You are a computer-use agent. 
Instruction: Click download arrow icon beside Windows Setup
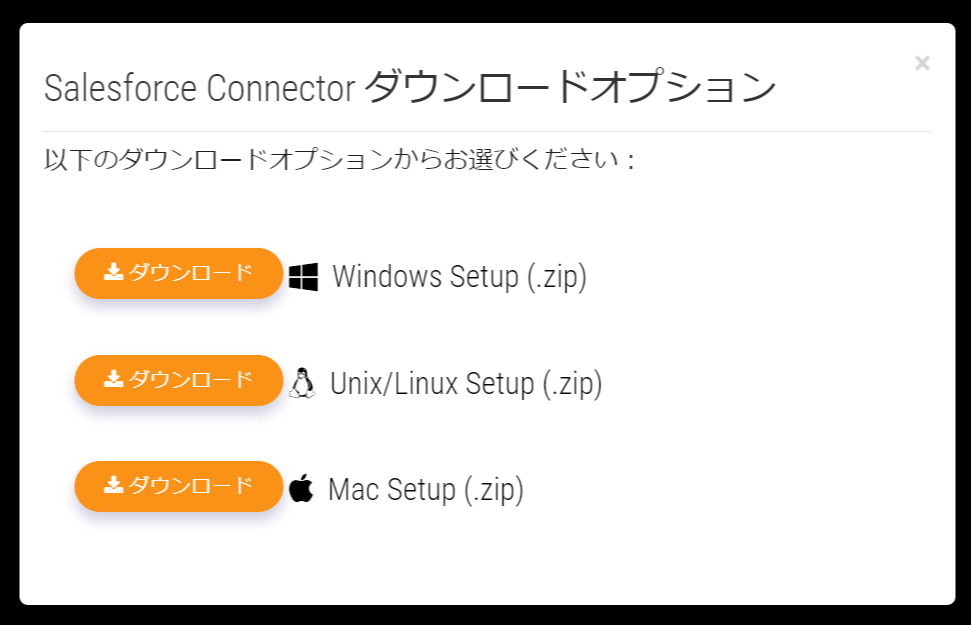(114, 272)
